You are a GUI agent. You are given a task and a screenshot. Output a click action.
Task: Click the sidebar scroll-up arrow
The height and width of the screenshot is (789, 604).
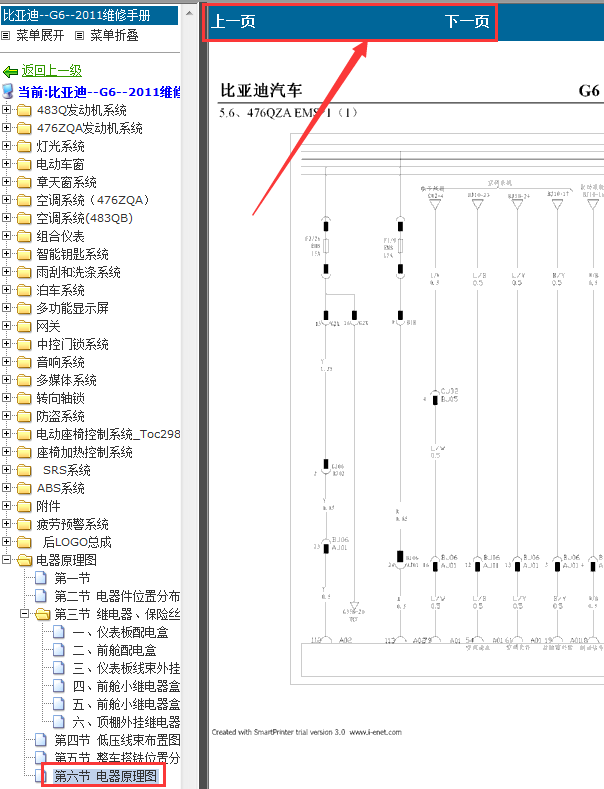(x=189, y=13)
